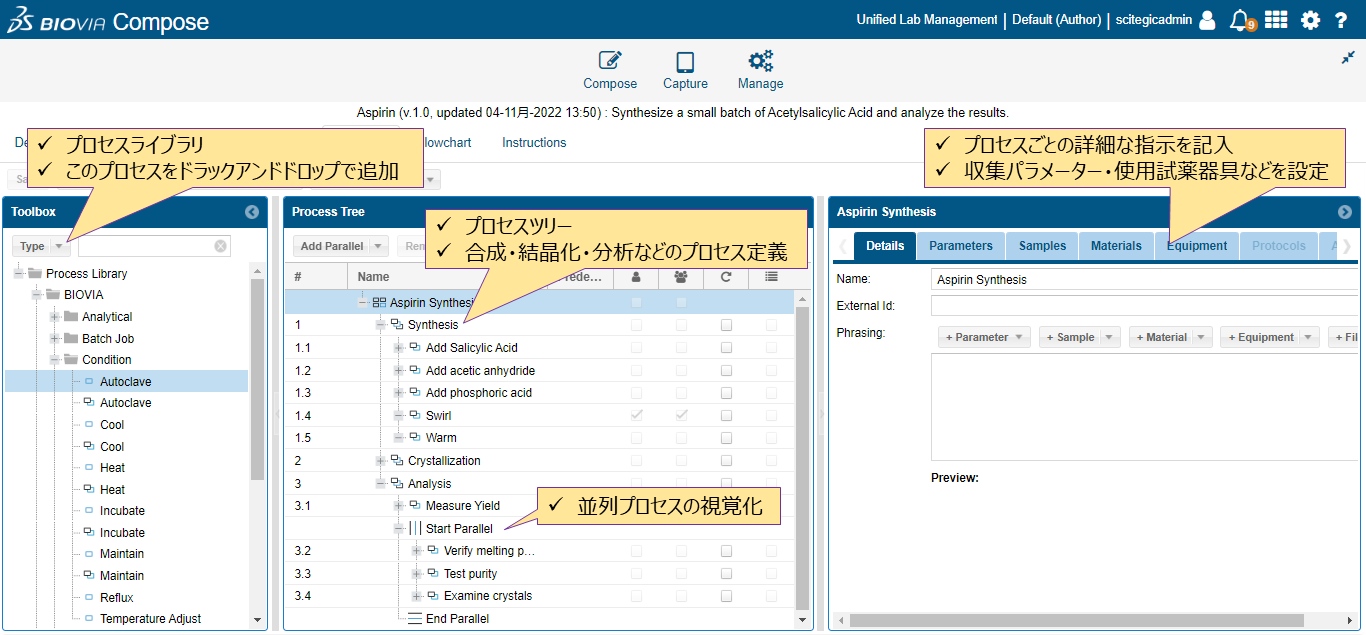Click the scitegicadmin username

pyautogui.click(x=1154, y=20)
